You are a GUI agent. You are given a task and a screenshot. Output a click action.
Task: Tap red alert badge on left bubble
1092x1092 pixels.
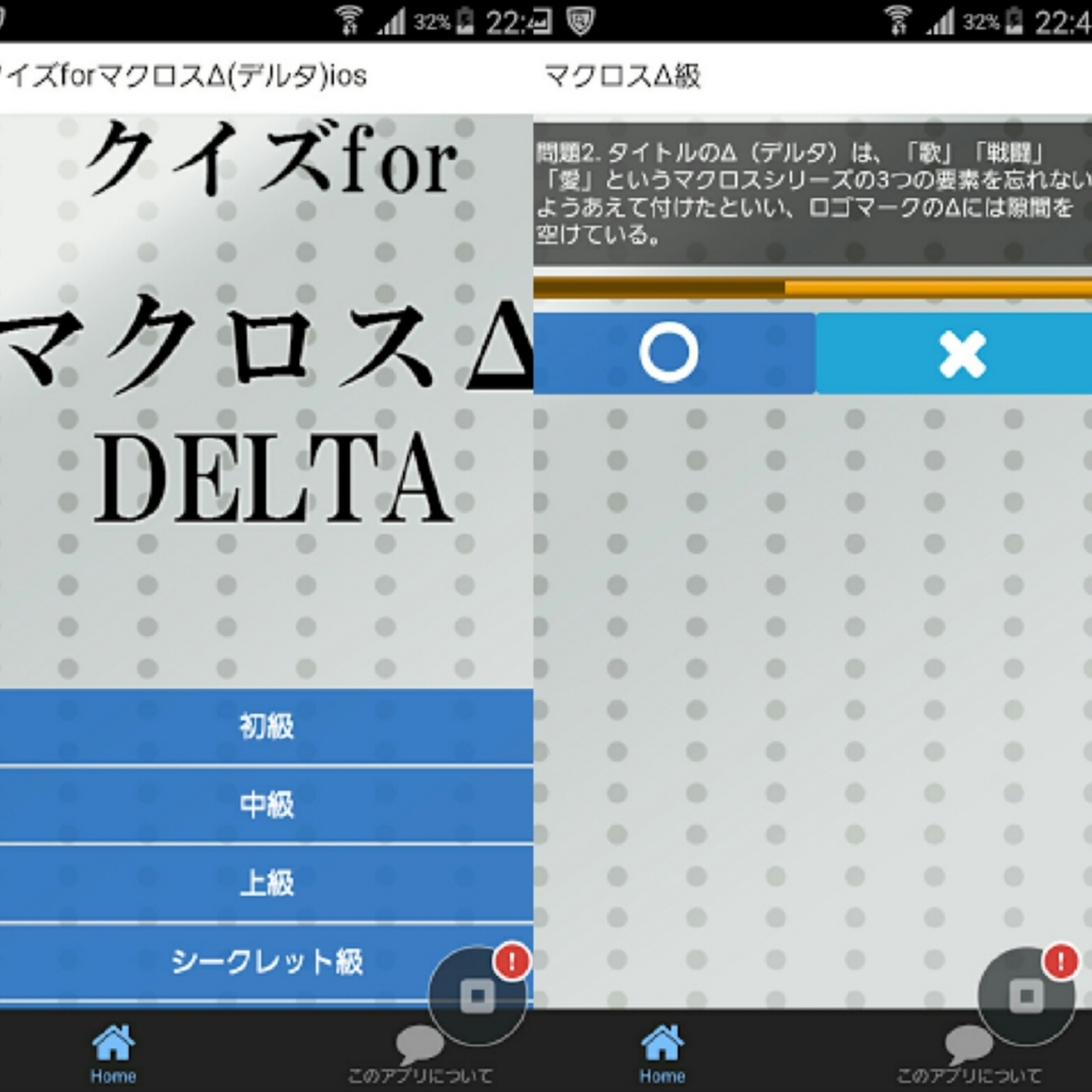pyautogui.click(x=512, y=961)
